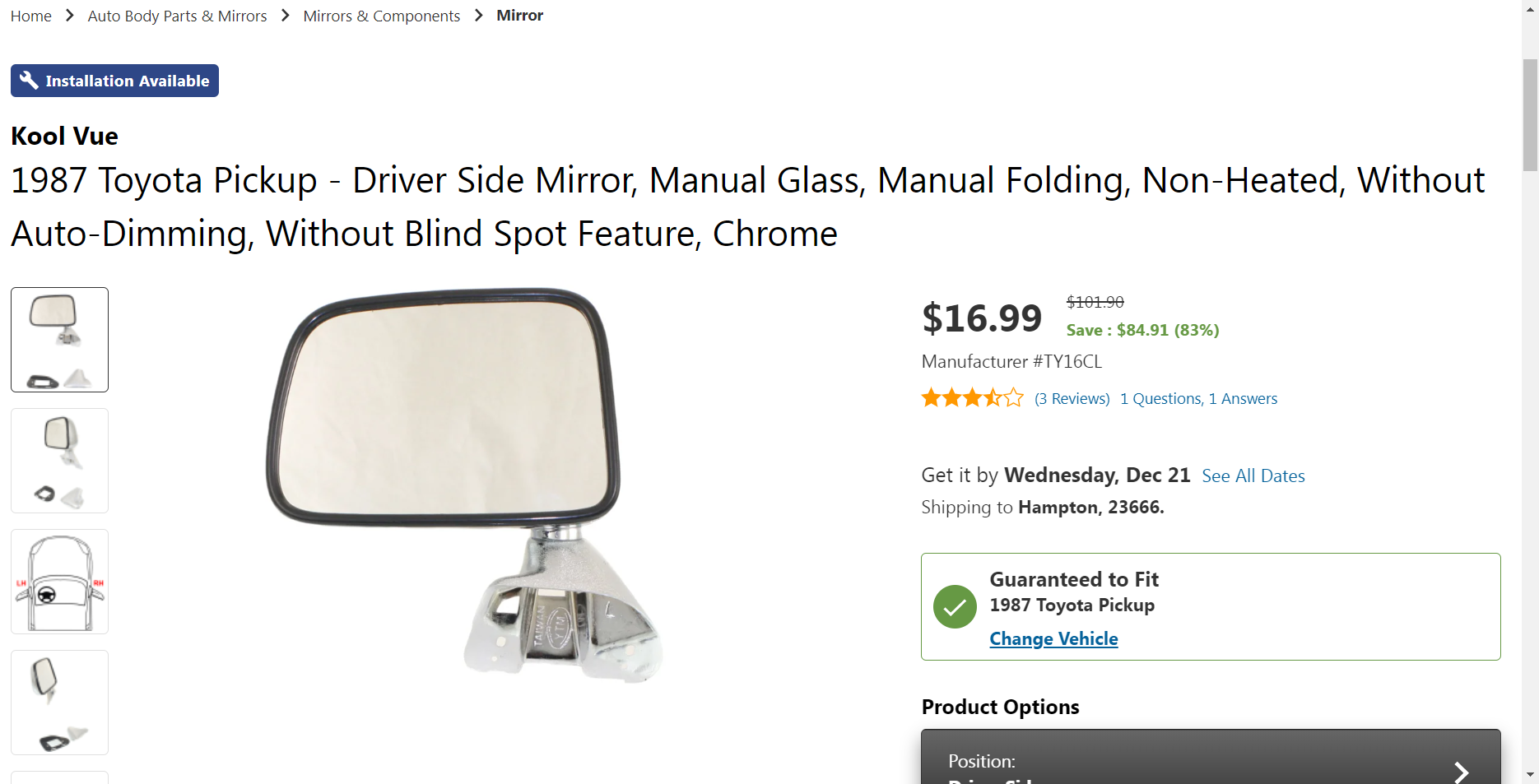Show the second mirror angle thumbnail
The width and height of the screenshot is (1539, 784).
[60, 461]
